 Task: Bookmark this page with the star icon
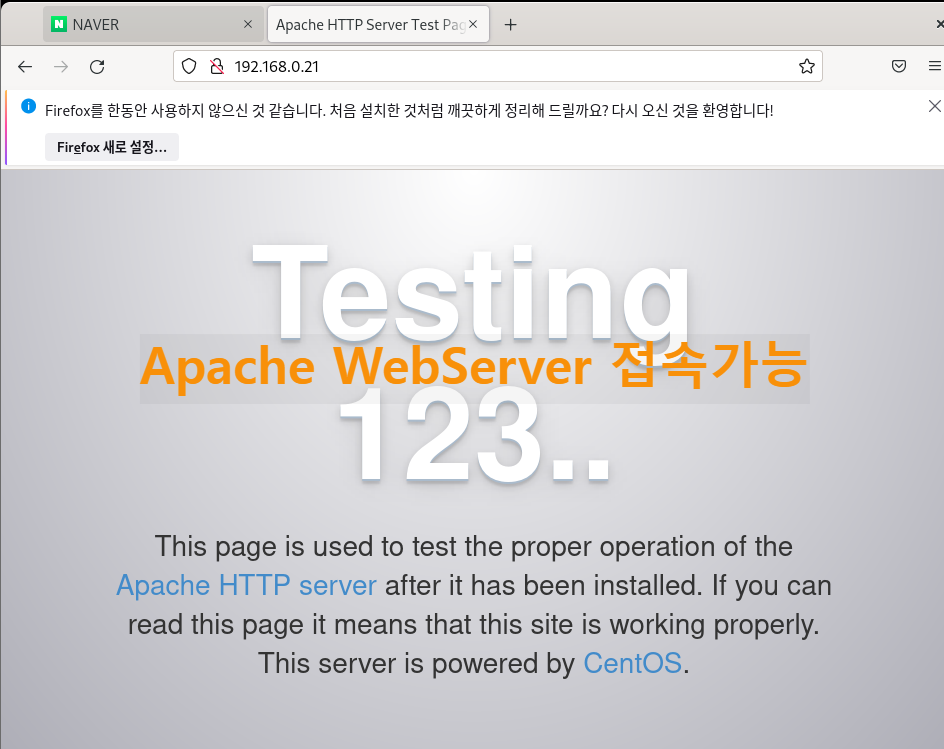tap(807, 66)
